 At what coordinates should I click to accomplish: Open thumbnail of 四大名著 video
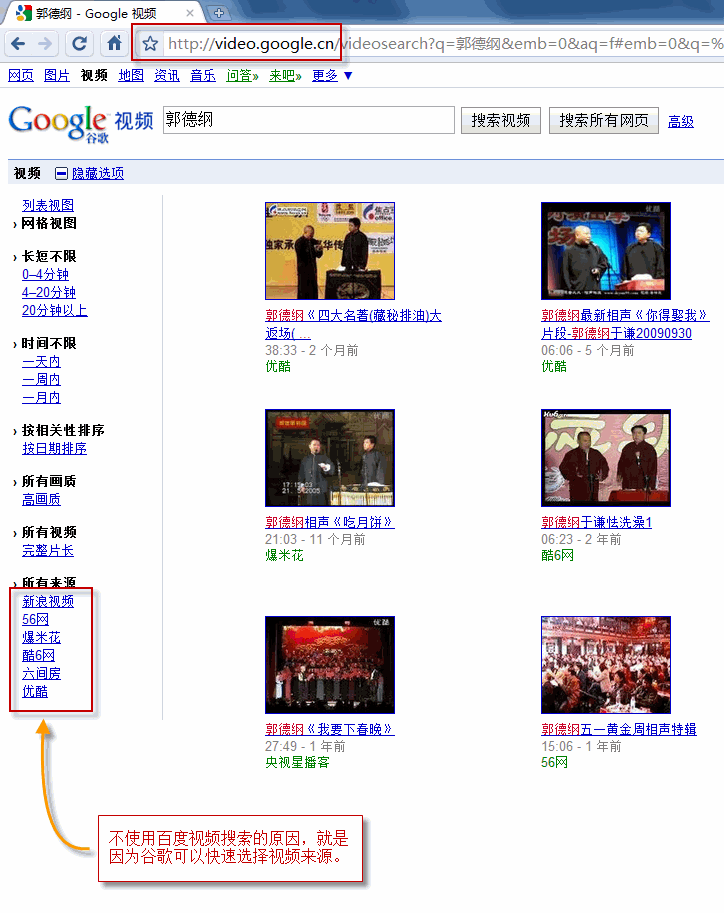click(330, 251)
